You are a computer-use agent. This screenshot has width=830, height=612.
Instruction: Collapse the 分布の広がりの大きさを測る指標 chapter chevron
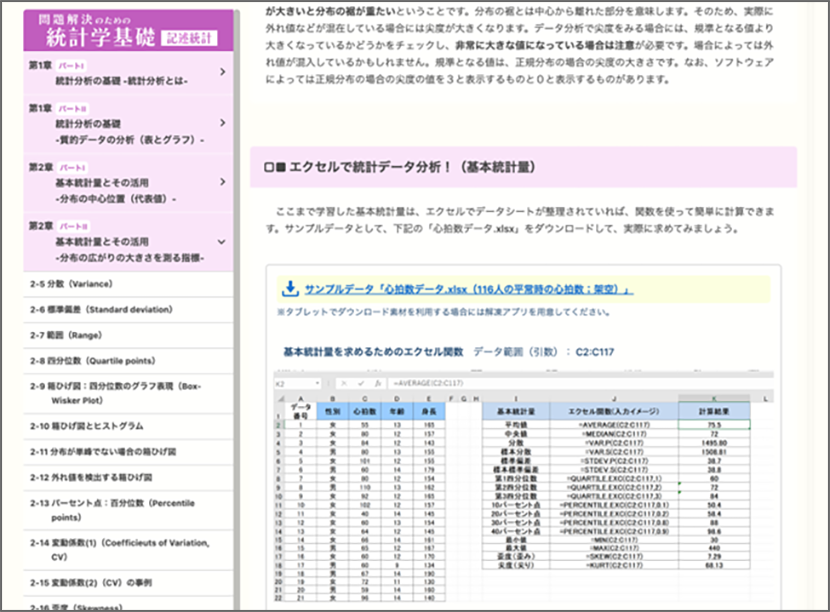pos(222,241)
